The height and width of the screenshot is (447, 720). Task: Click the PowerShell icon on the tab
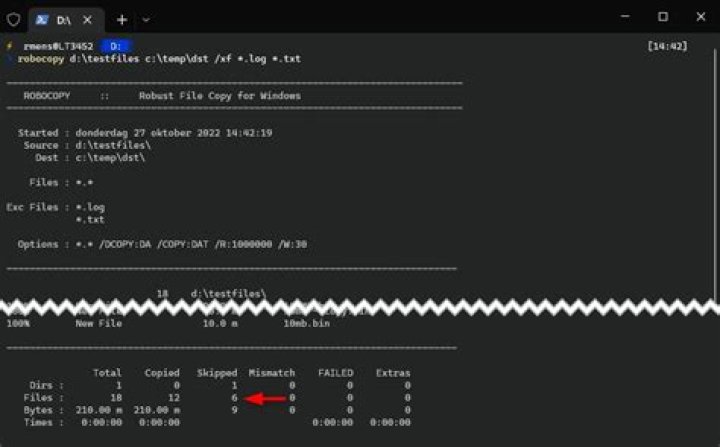point(42,20)
